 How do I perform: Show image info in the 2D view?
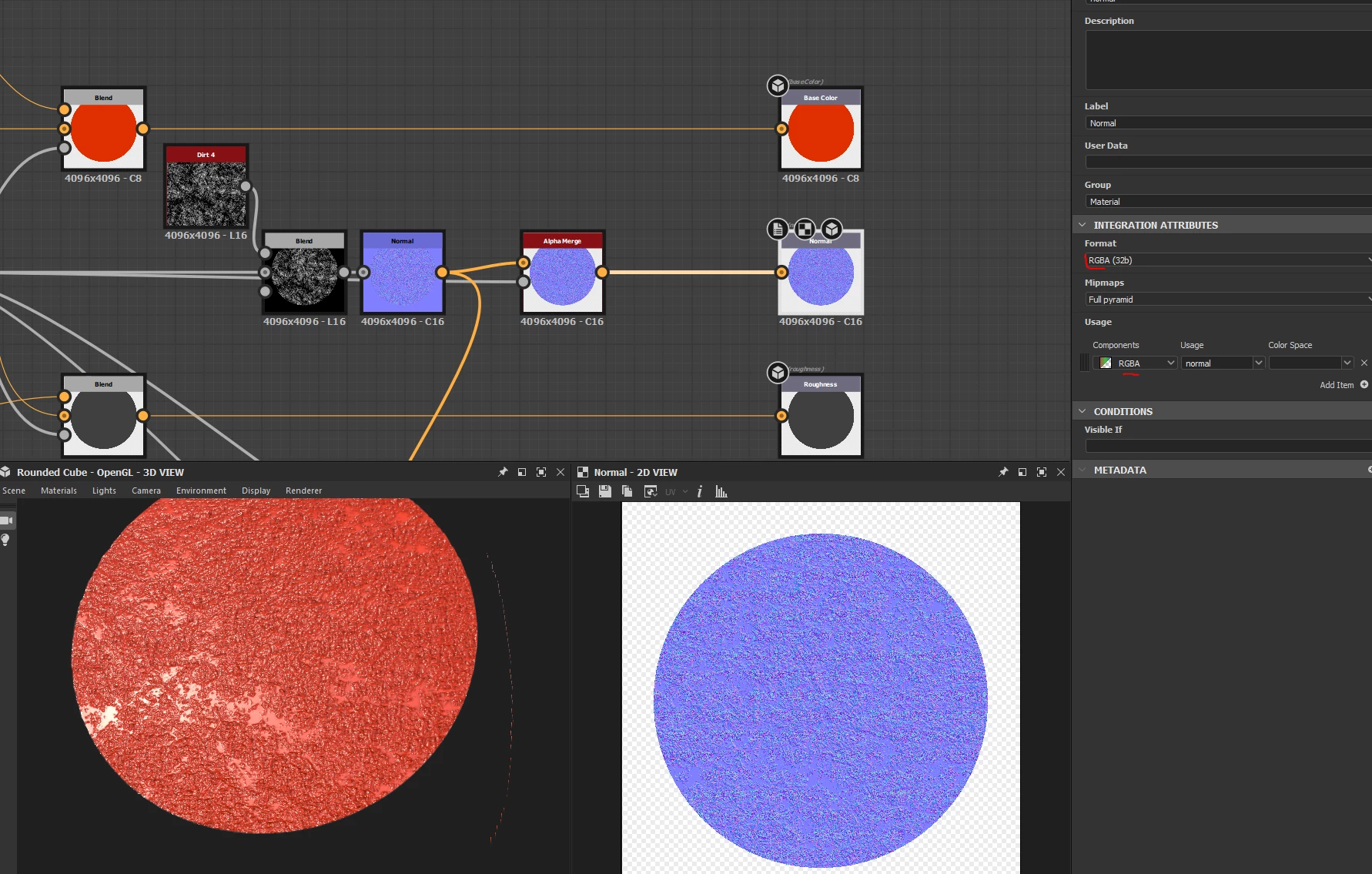pyautogui.click(x=699, y=491)
